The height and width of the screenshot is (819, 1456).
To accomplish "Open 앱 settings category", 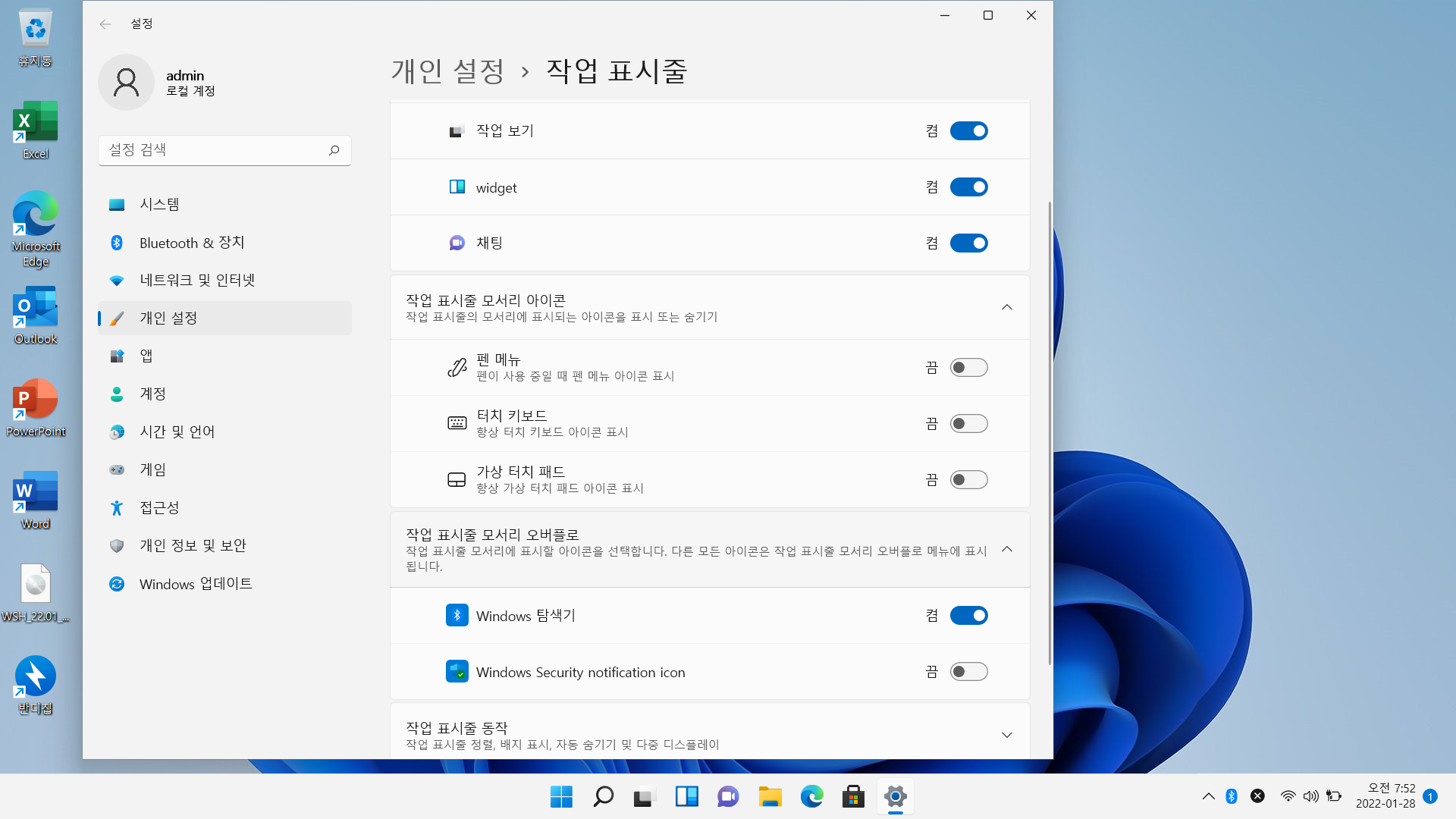I will coord(224,356).
